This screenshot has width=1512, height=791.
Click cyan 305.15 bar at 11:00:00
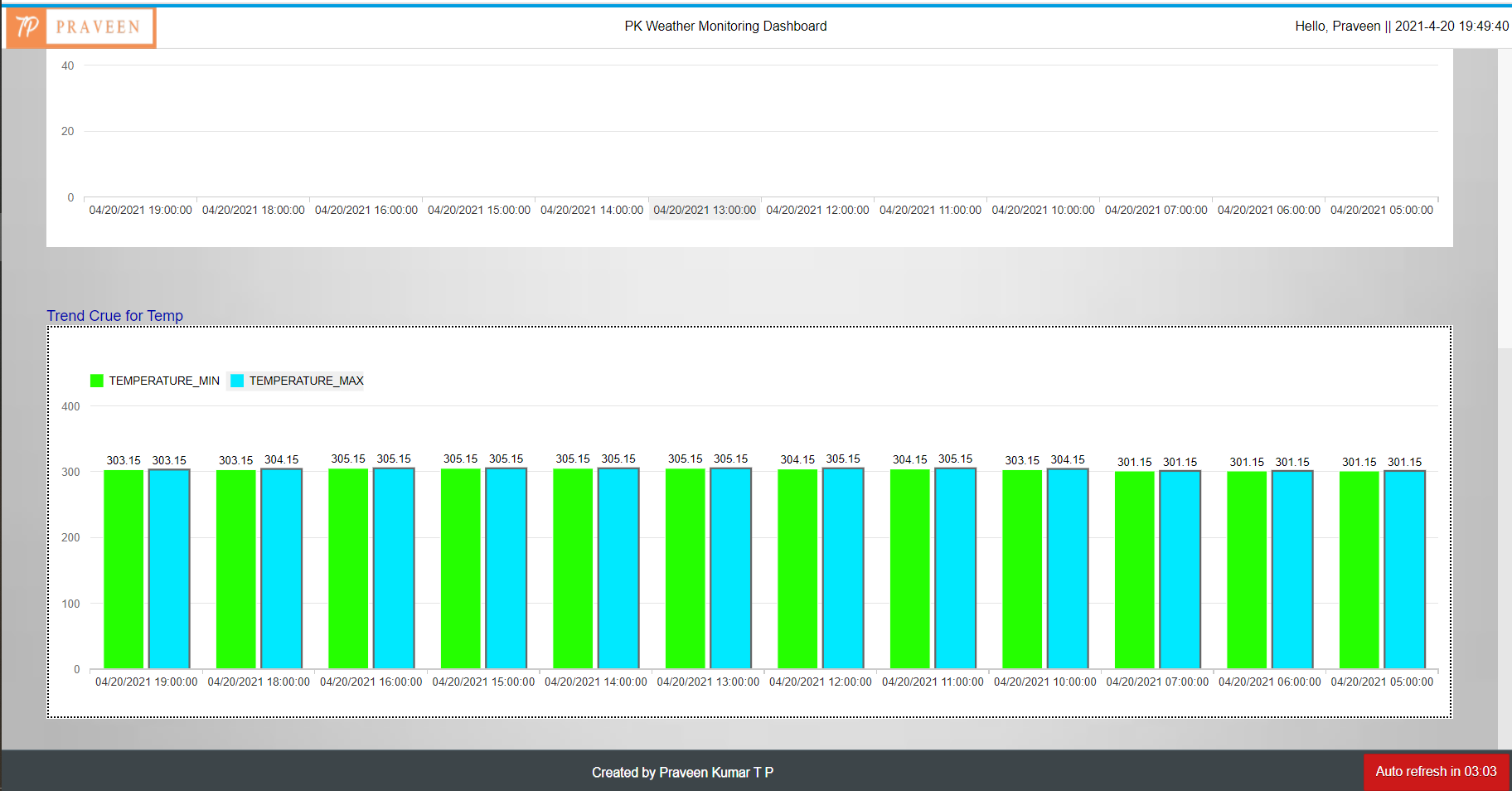956,569
